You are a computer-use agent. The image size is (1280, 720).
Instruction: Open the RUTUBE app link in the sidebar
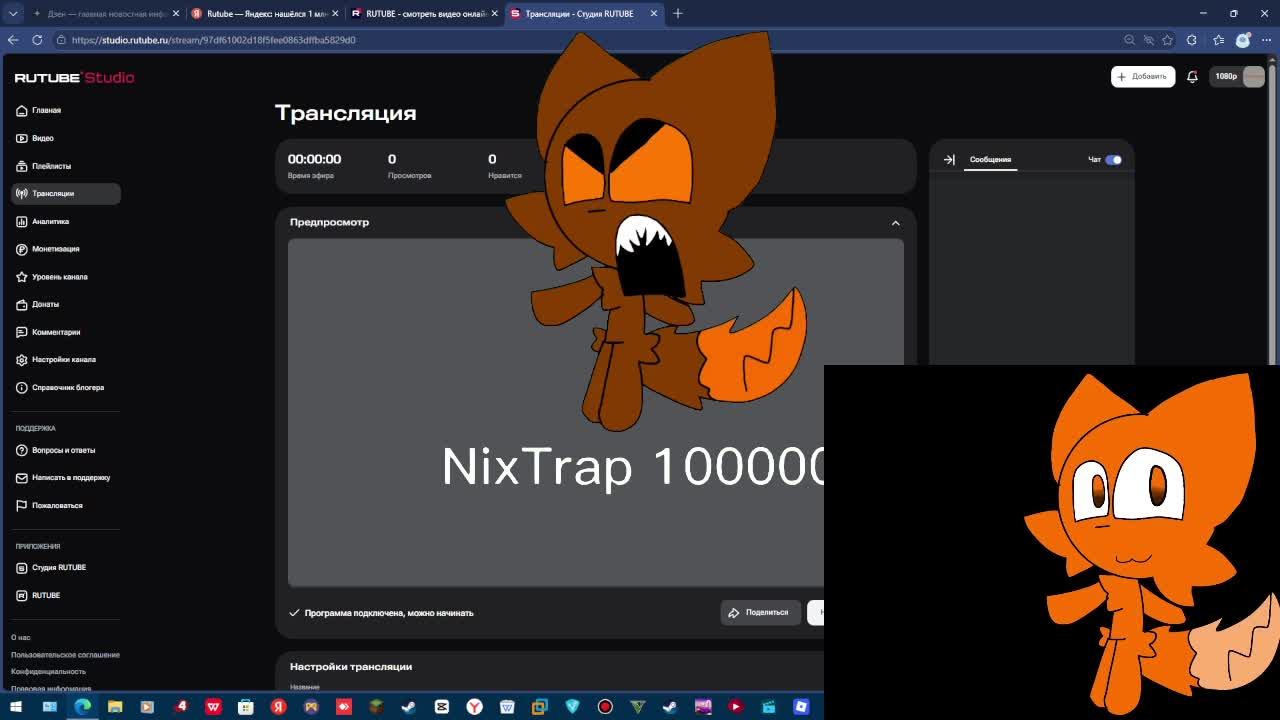click(x=65, y=596)
